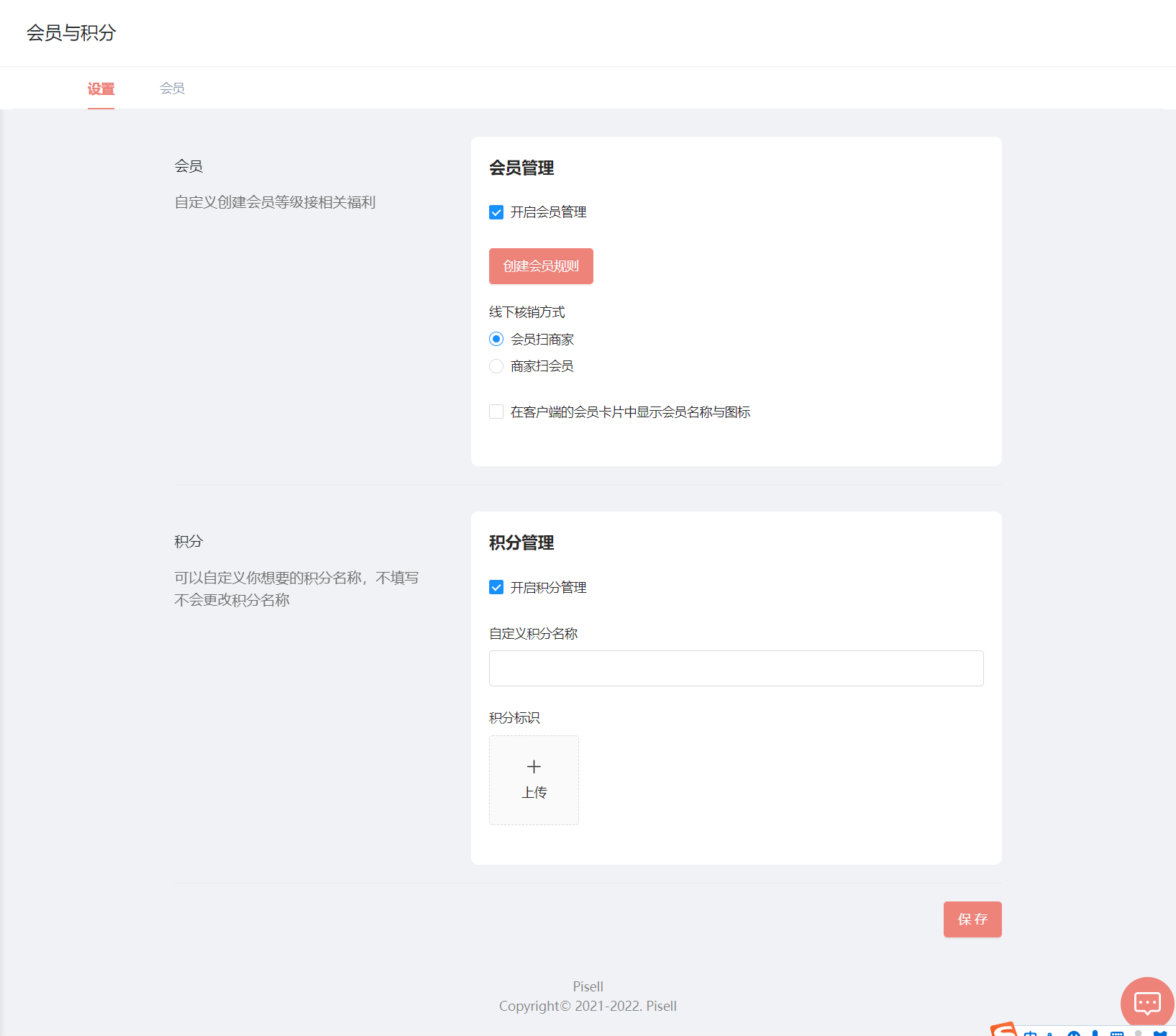Image resolution: width=1176 pixels, height=1036 pixels.
Task: Click the Sogou input method logo
Action: pyautogui.click(x=1004, y=1030)
